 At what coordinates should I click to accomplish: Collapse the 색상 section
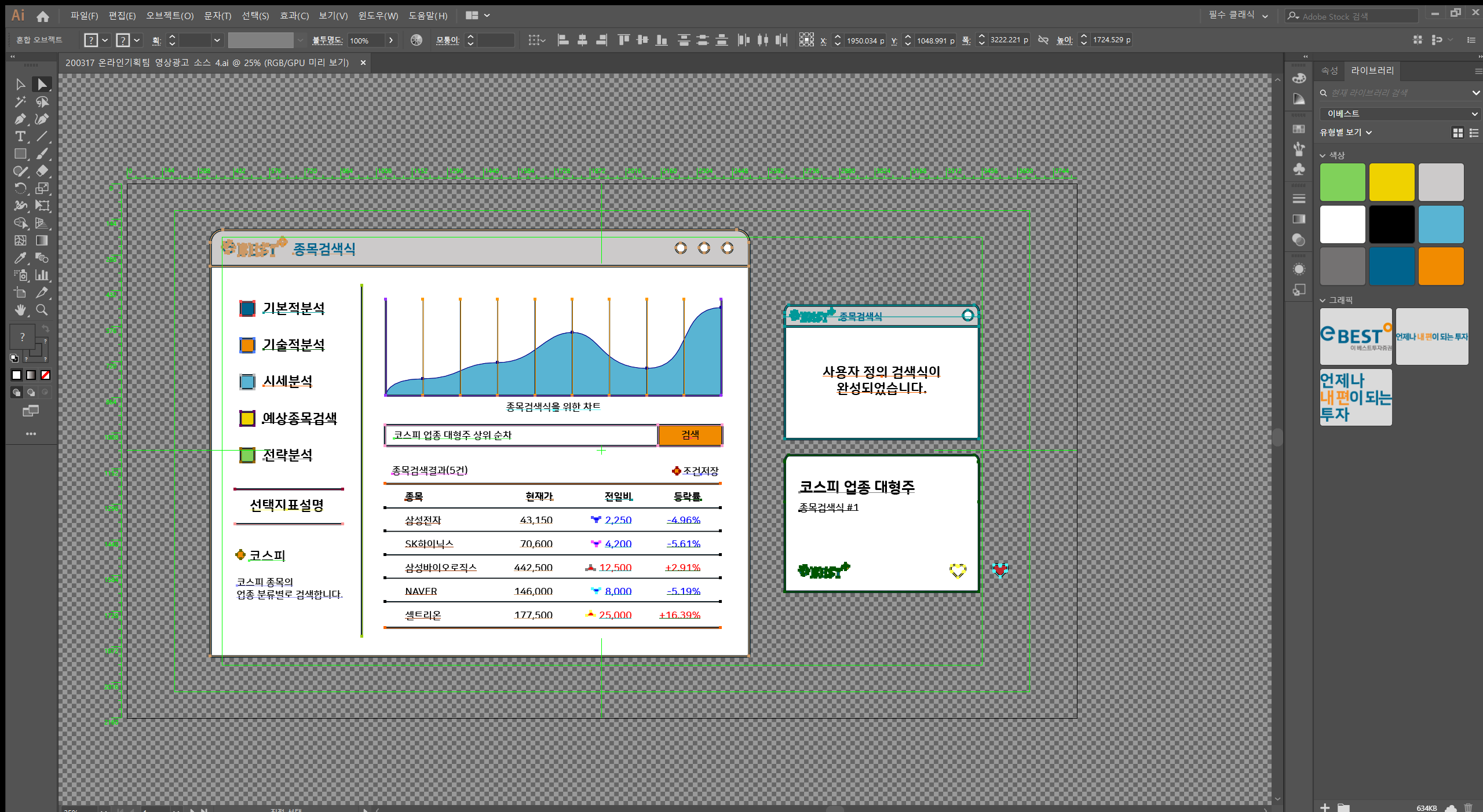1323,155
